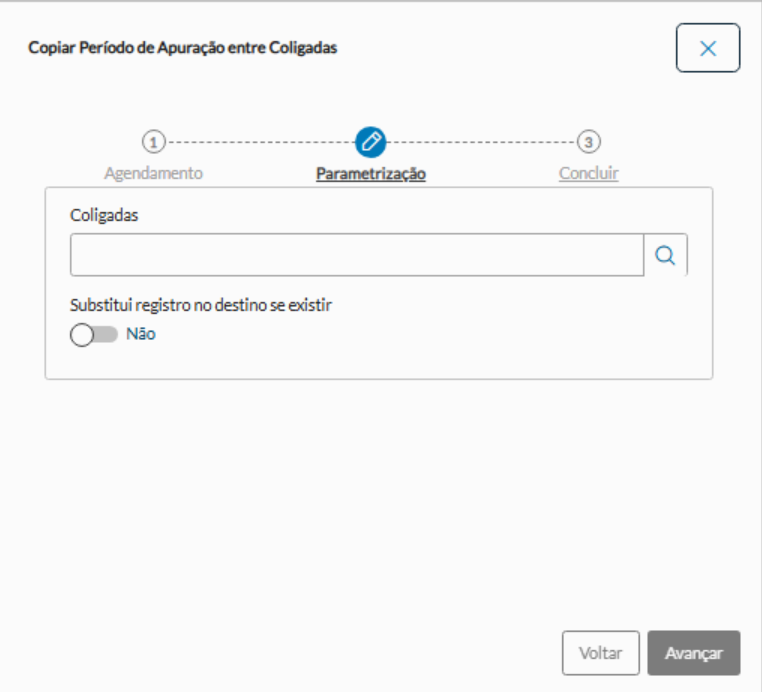The image size is (762, 692).
Task: Select the step 1 circle icon
Action: coord(153,141)
